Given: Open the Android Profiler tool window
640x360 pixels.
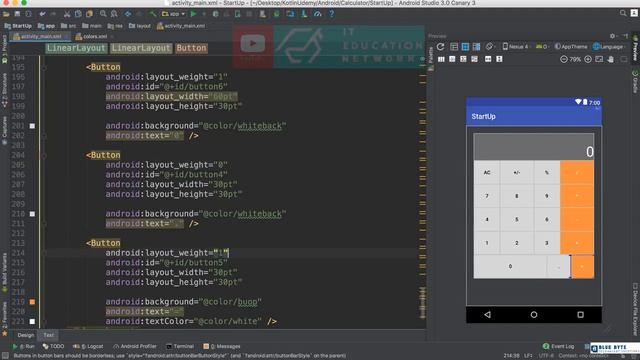Looking at the screenshot, I should pos(135,346).
